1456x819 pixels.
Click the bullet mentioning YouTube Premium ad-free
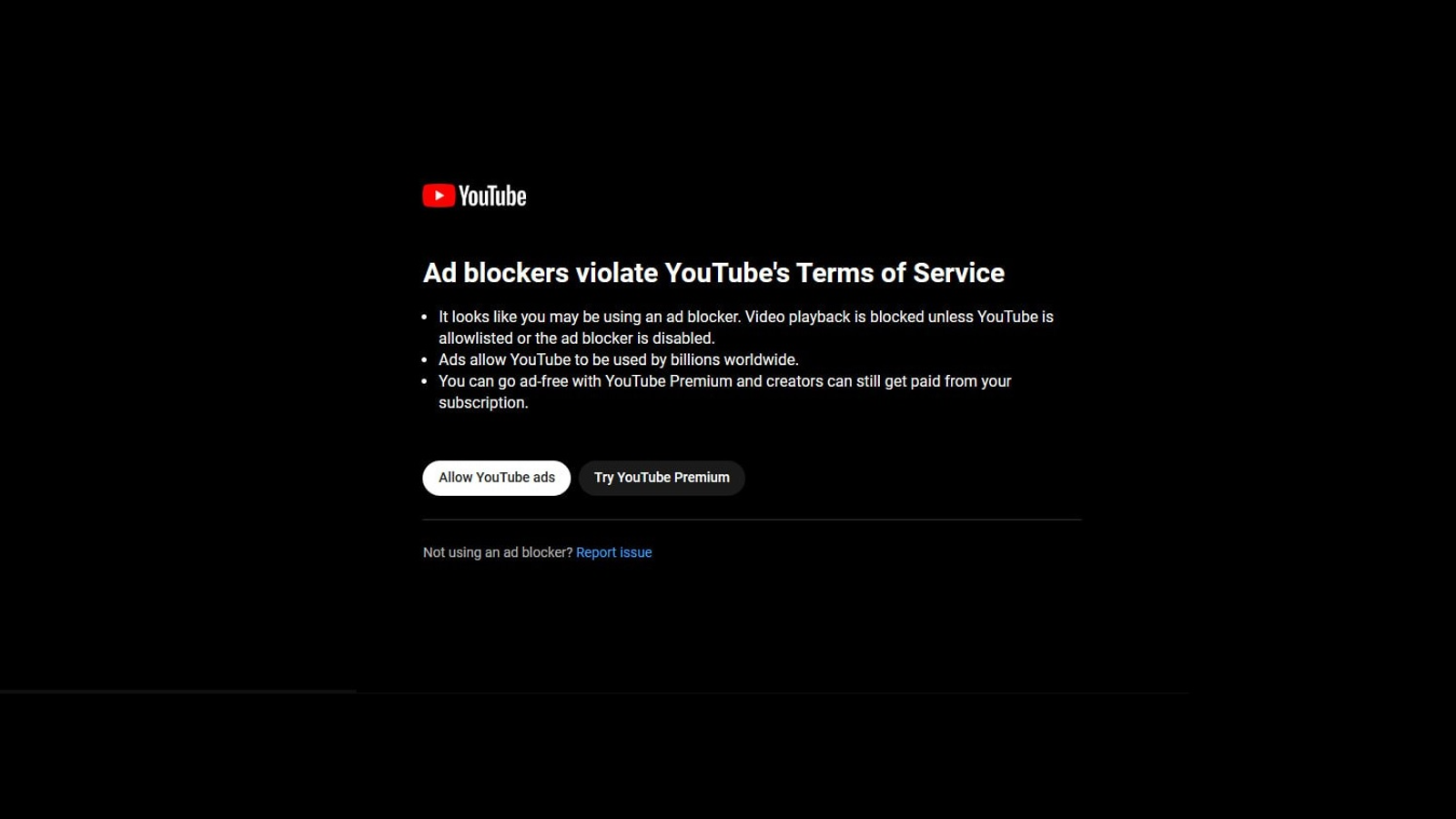pyautogui.click(x=724, y=392)
